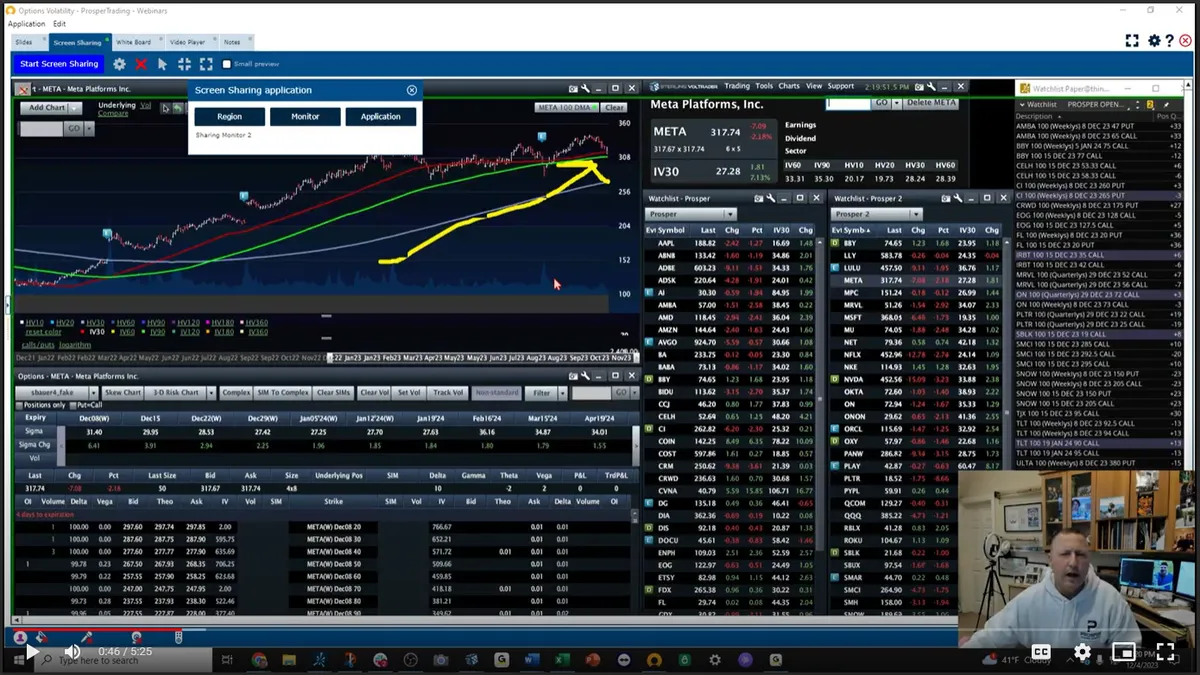Expand the shauer4_fake account dropdown
Image resolution: width=1200 pixels, height=675 pixels.
point(94,392)
